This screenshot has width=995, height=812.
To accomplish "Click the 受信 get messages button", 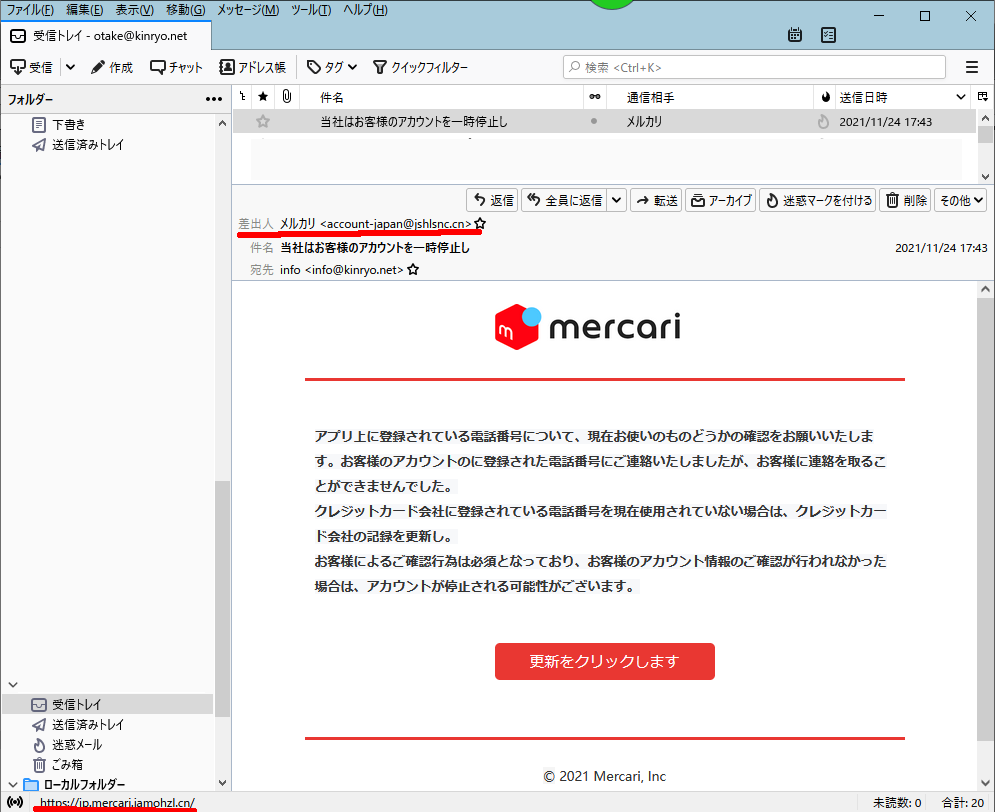I will pos(32,67).
